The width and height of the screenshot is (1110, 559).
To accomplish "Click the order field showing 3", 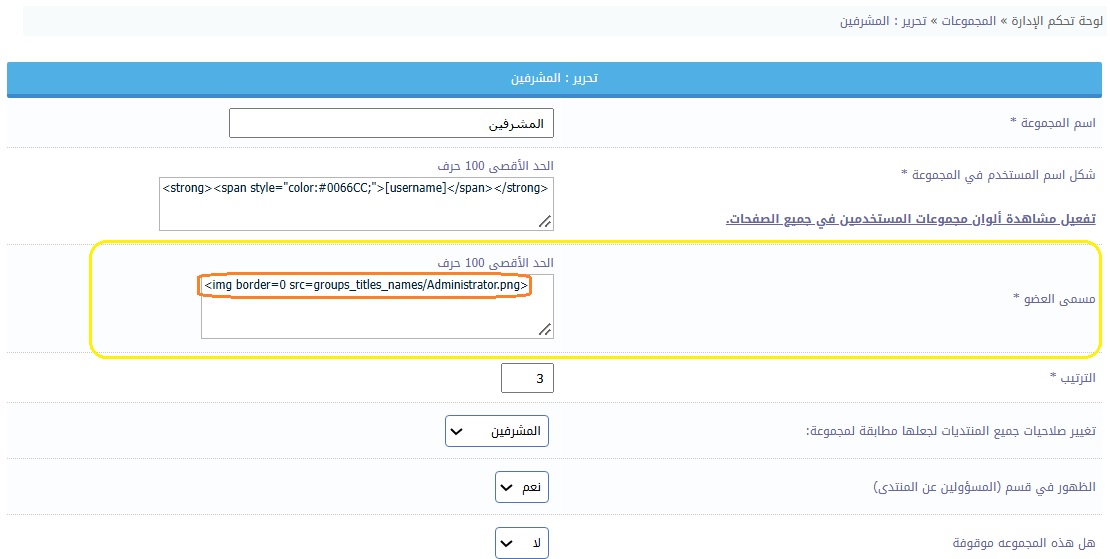I will click(527, 378).
